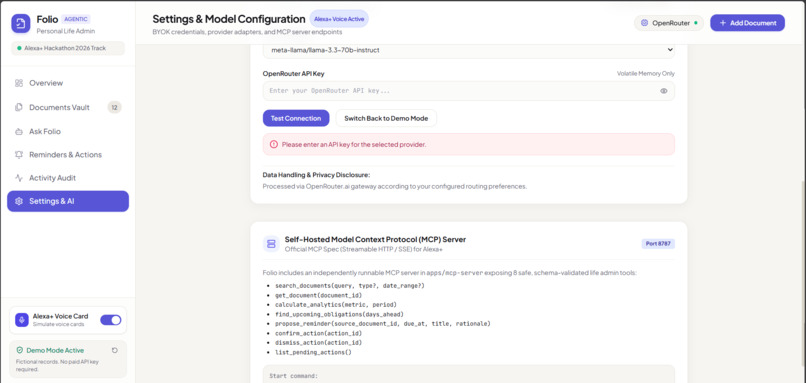Click the Test Connection button
The width and height of the screenshot is (806, 383).
tap(296, 118)
